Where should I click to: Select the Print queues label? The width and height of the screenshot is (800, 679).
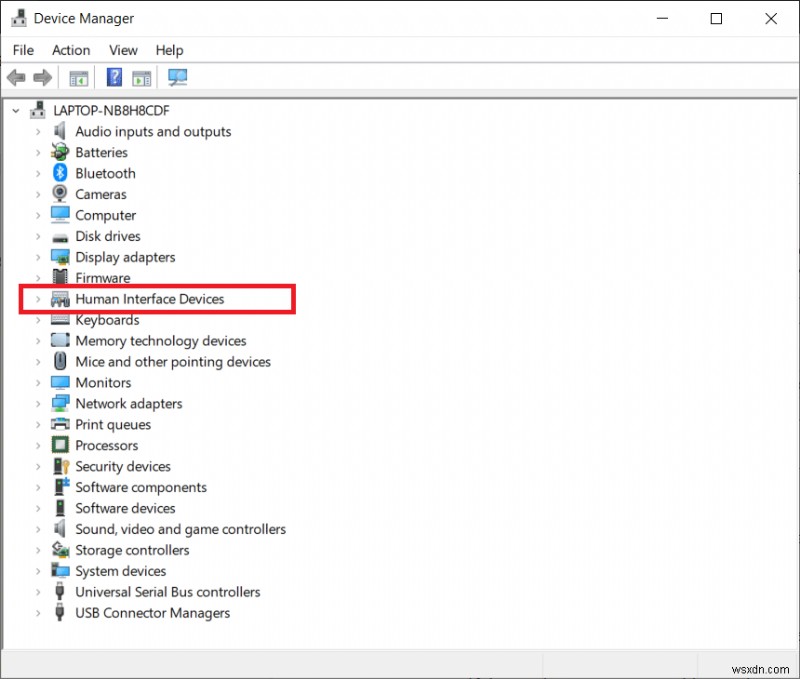click(x=113, y=424)
